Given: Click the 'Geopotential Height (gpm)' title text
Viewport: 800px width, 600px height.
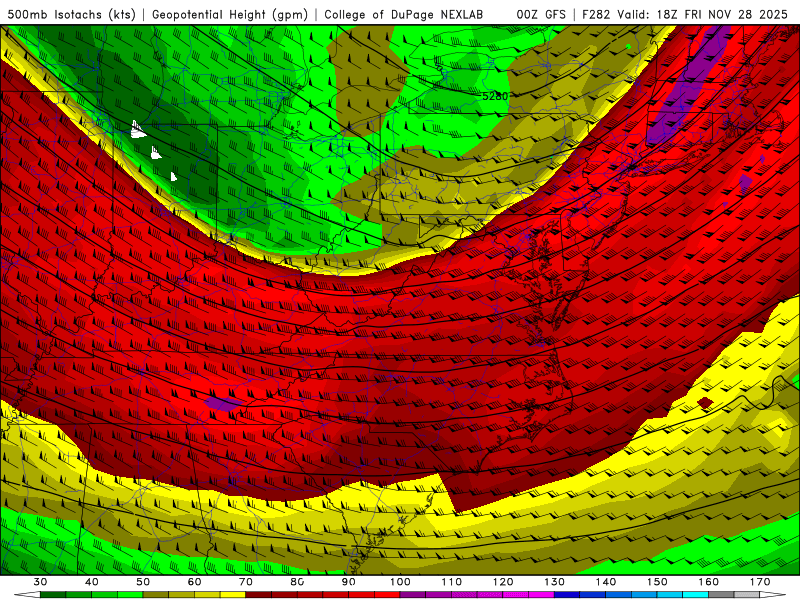Looking at the screenshot, I should click(x=230, y=14).
